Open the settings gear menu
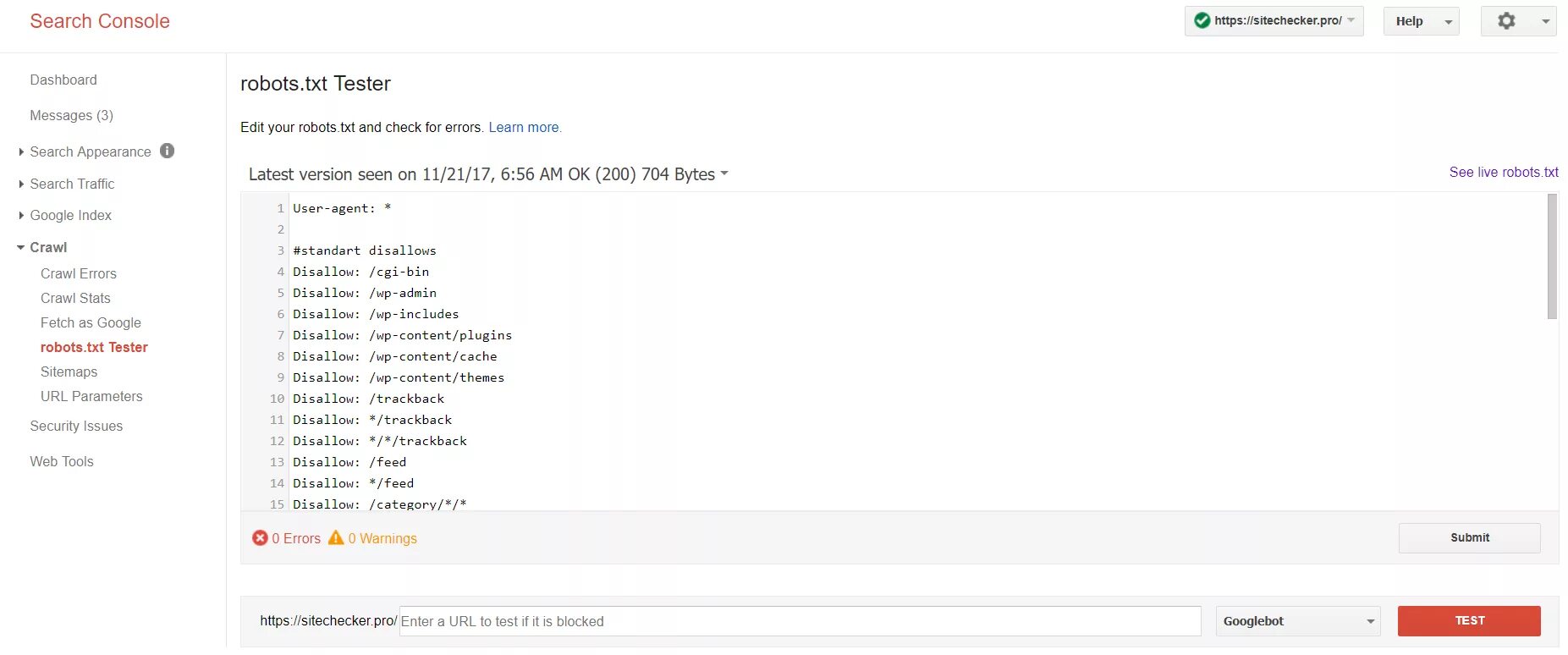The height and width of the screenshot is (655, 1568). click(x=1506, y=21)
